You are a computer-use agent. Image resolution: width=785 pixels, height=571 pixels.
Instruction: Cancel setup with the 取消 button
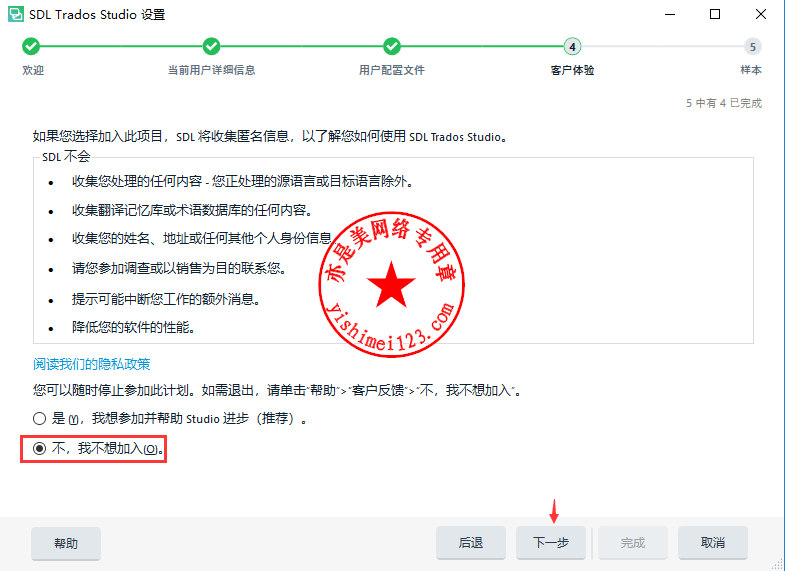click(713, 543)
